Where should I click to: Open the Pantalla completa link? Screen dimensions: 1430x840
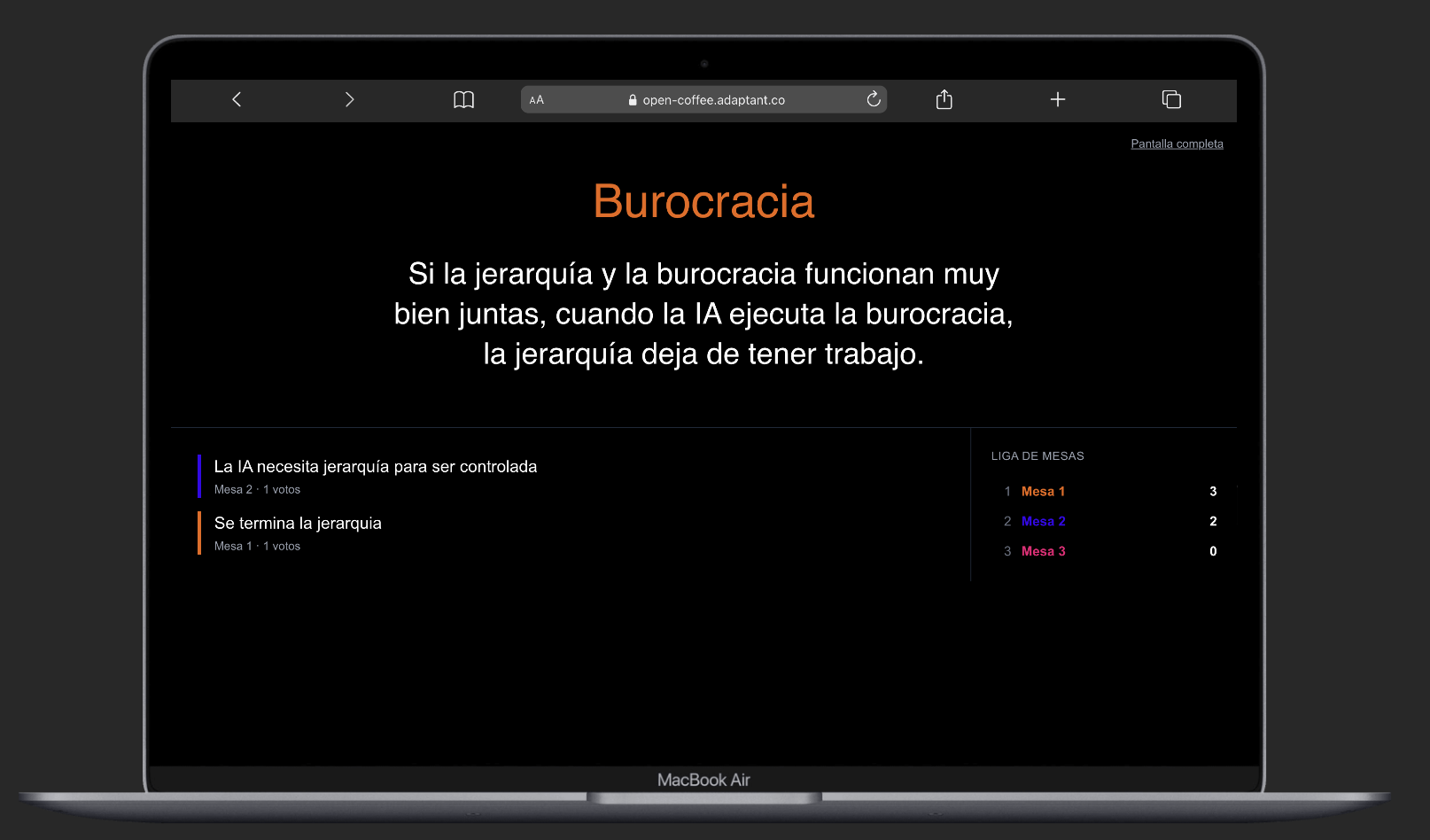point(1177,144)
